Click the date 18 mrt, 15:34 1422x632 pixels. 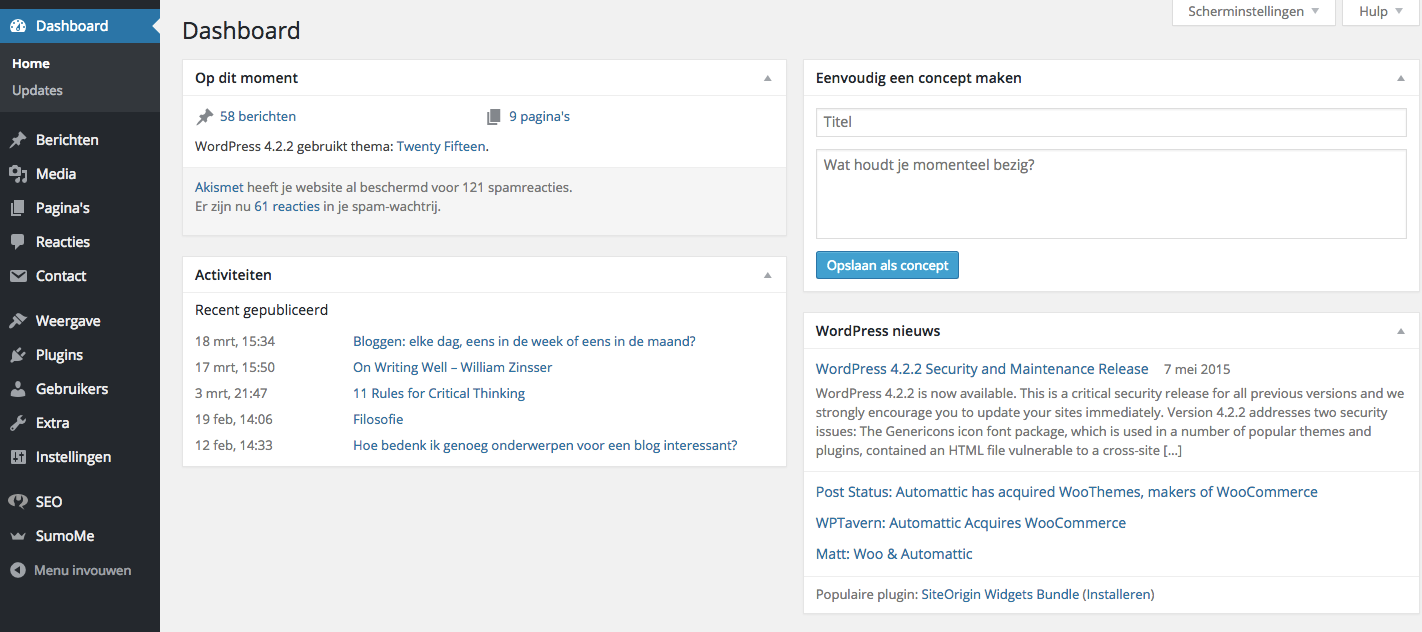click(x=235, y=341)
